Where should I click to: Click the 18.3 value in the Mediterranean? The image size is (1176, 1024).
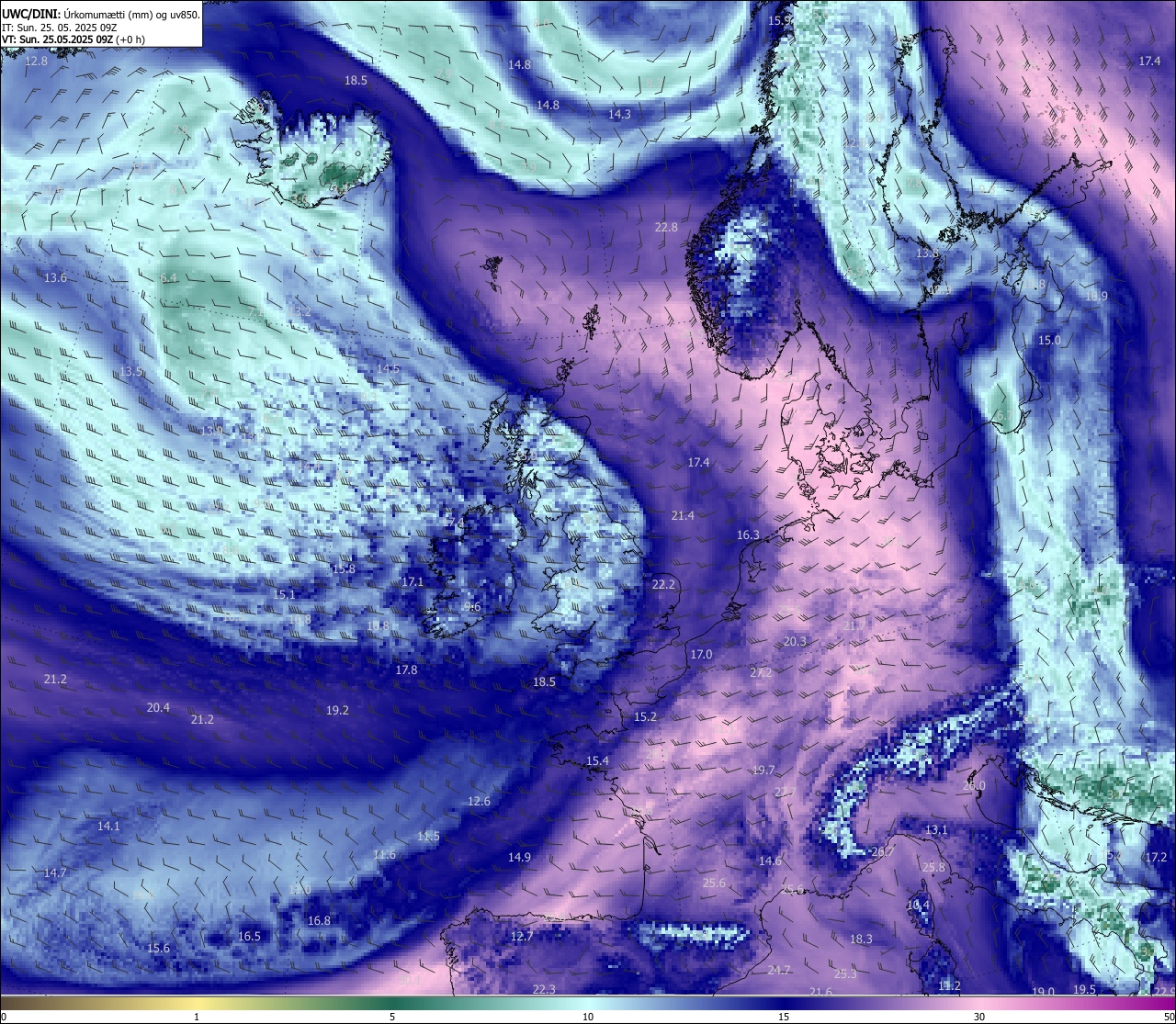pos(861,940)
